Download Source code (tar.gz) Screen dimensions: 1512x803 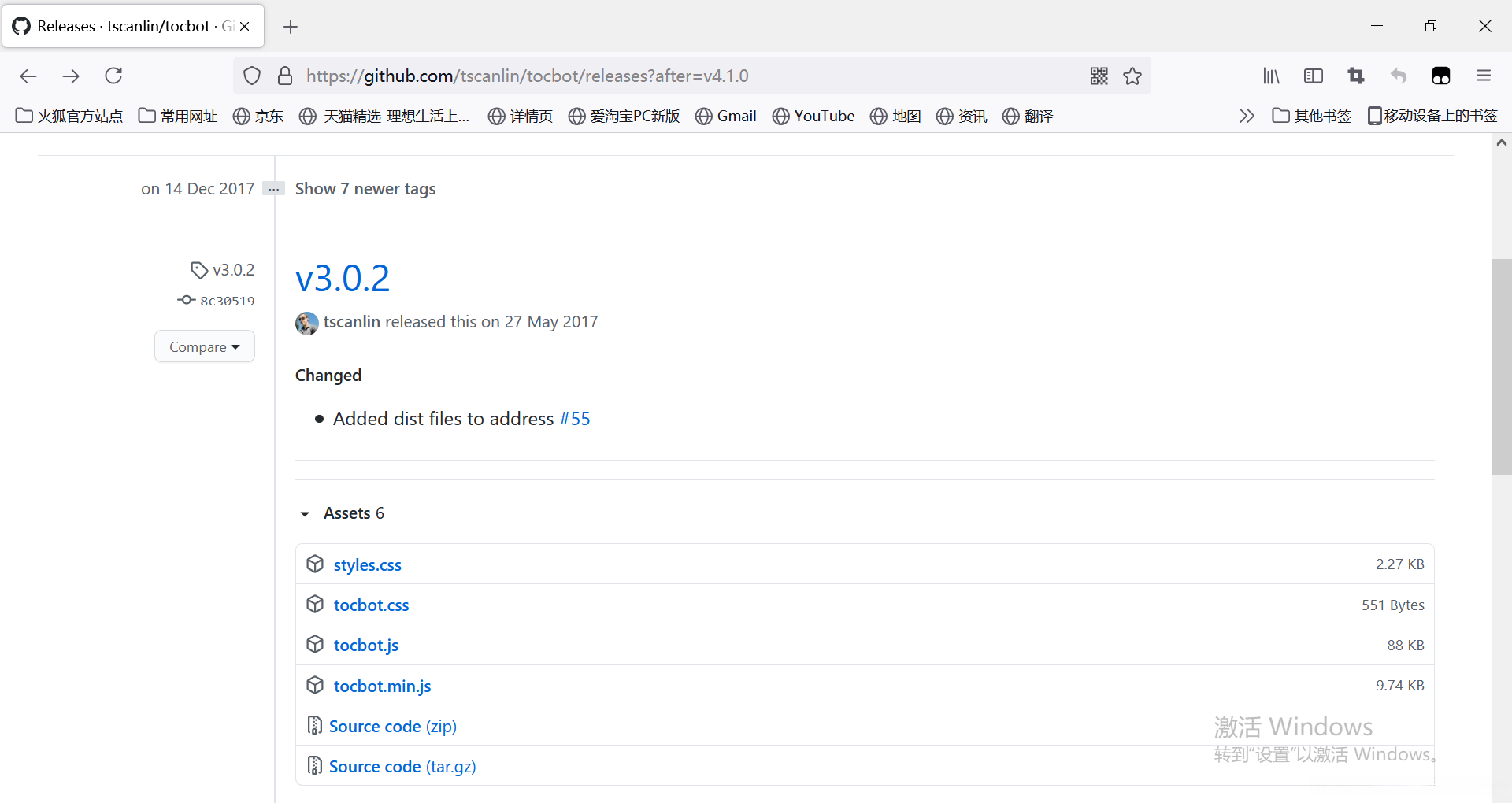click(x=402, y=767)
